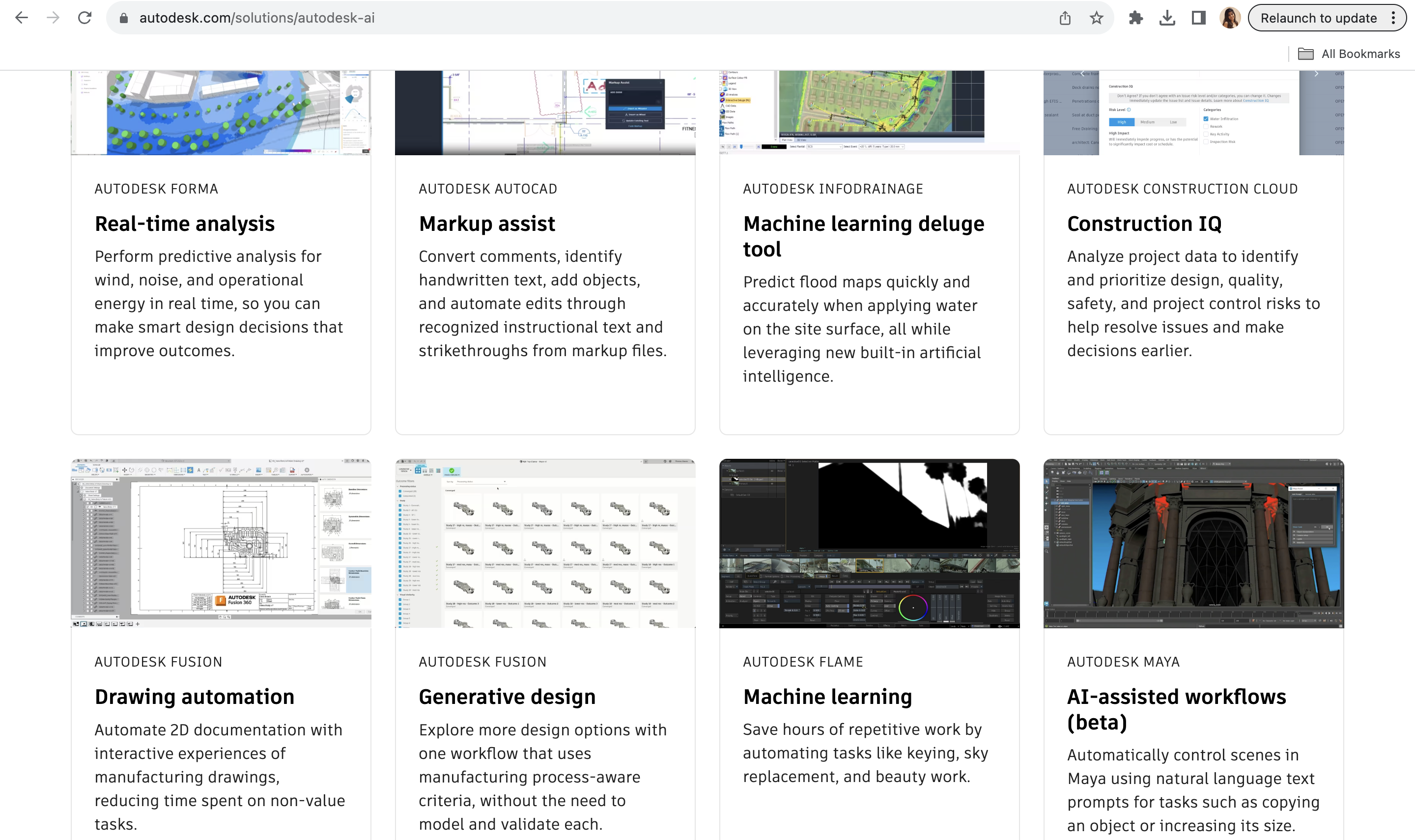Open the Fusion drawing automation thumbnail
Screen dimensions: 1415x840
[x=221, y=543]
